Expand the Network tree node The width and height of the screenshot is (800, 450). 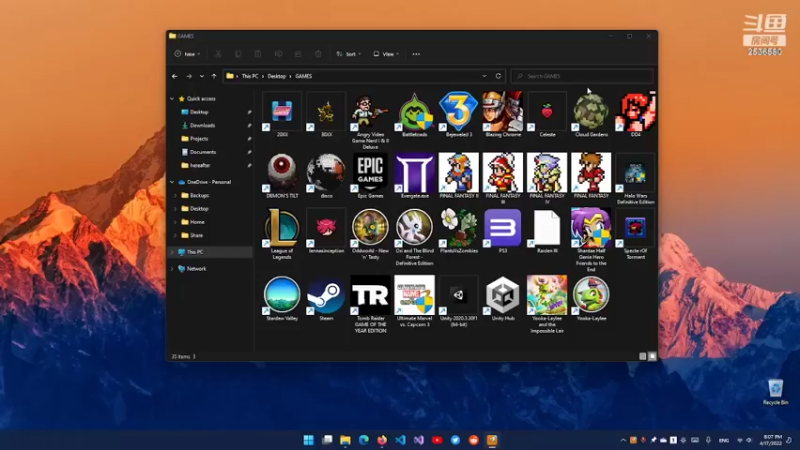172,268
